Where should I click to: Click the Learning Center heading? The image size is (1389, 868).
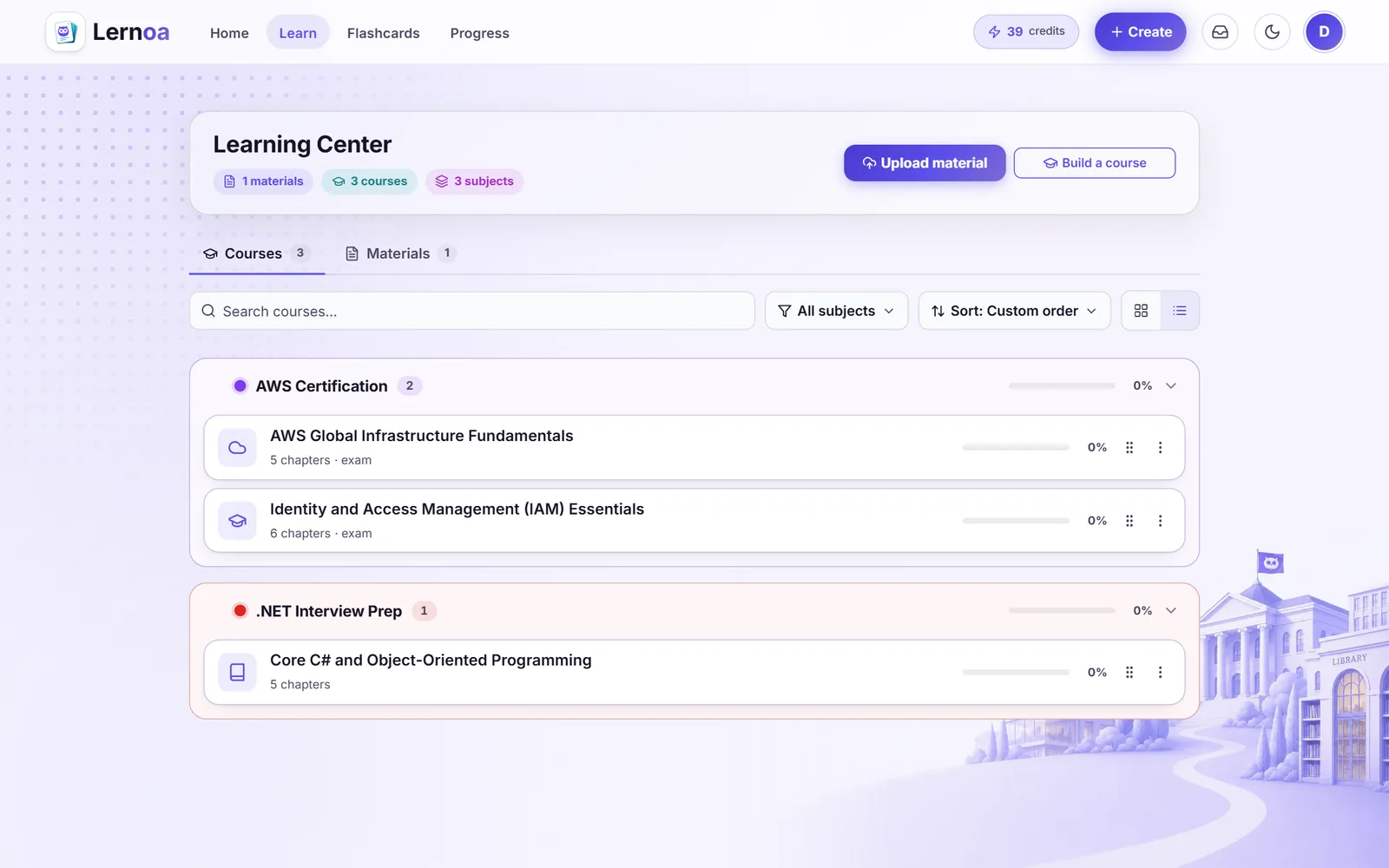pos(302,144)
